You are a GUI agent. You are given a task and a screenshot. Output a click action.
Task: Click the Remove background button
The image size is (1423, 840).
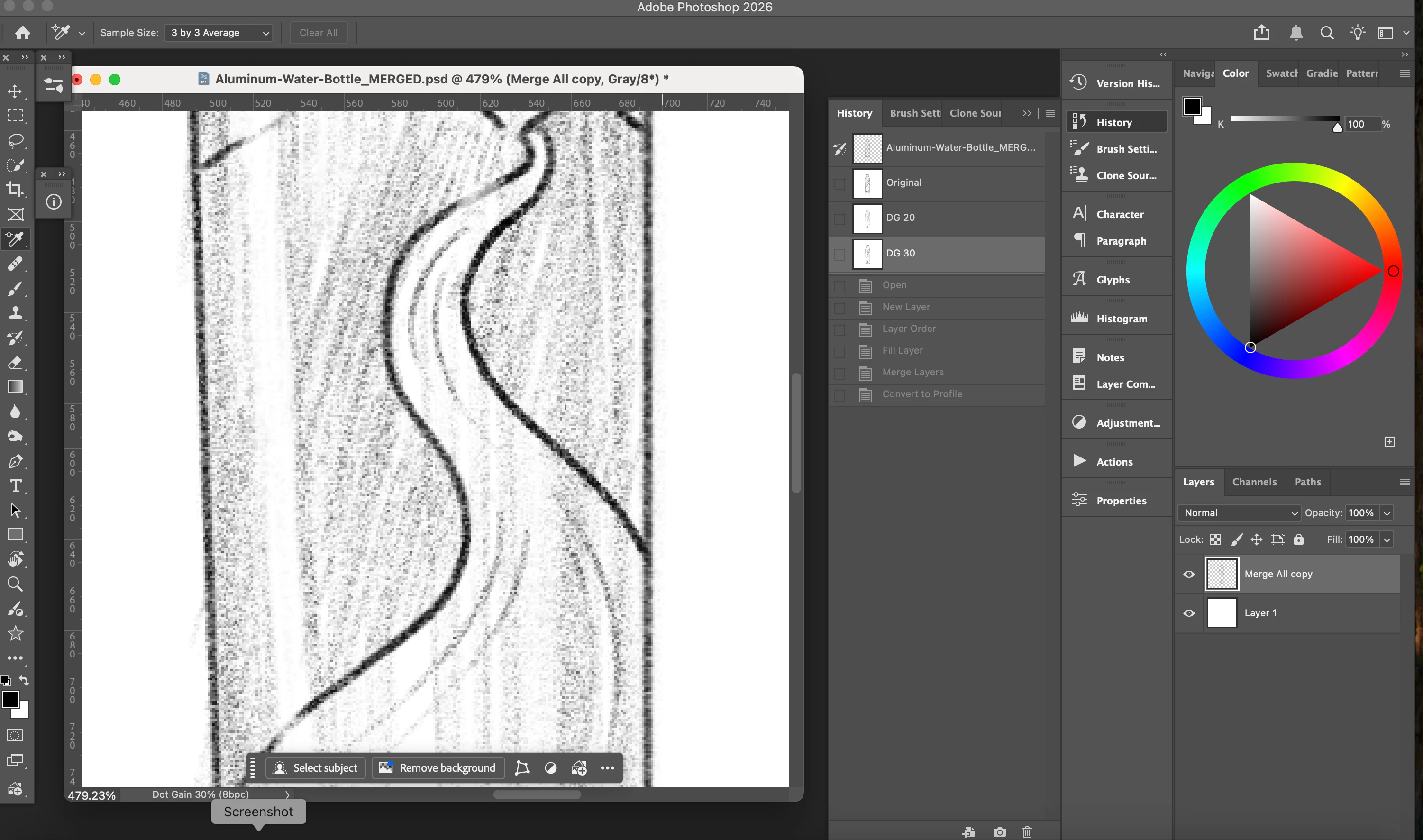point(438,767)
